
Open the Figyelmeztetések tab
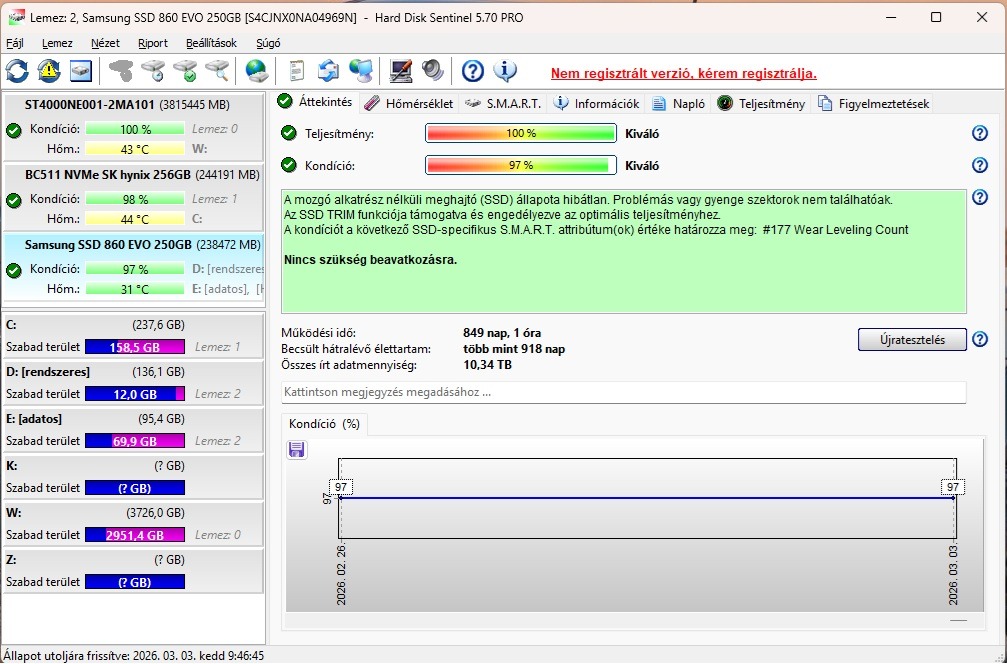[874, 103]
